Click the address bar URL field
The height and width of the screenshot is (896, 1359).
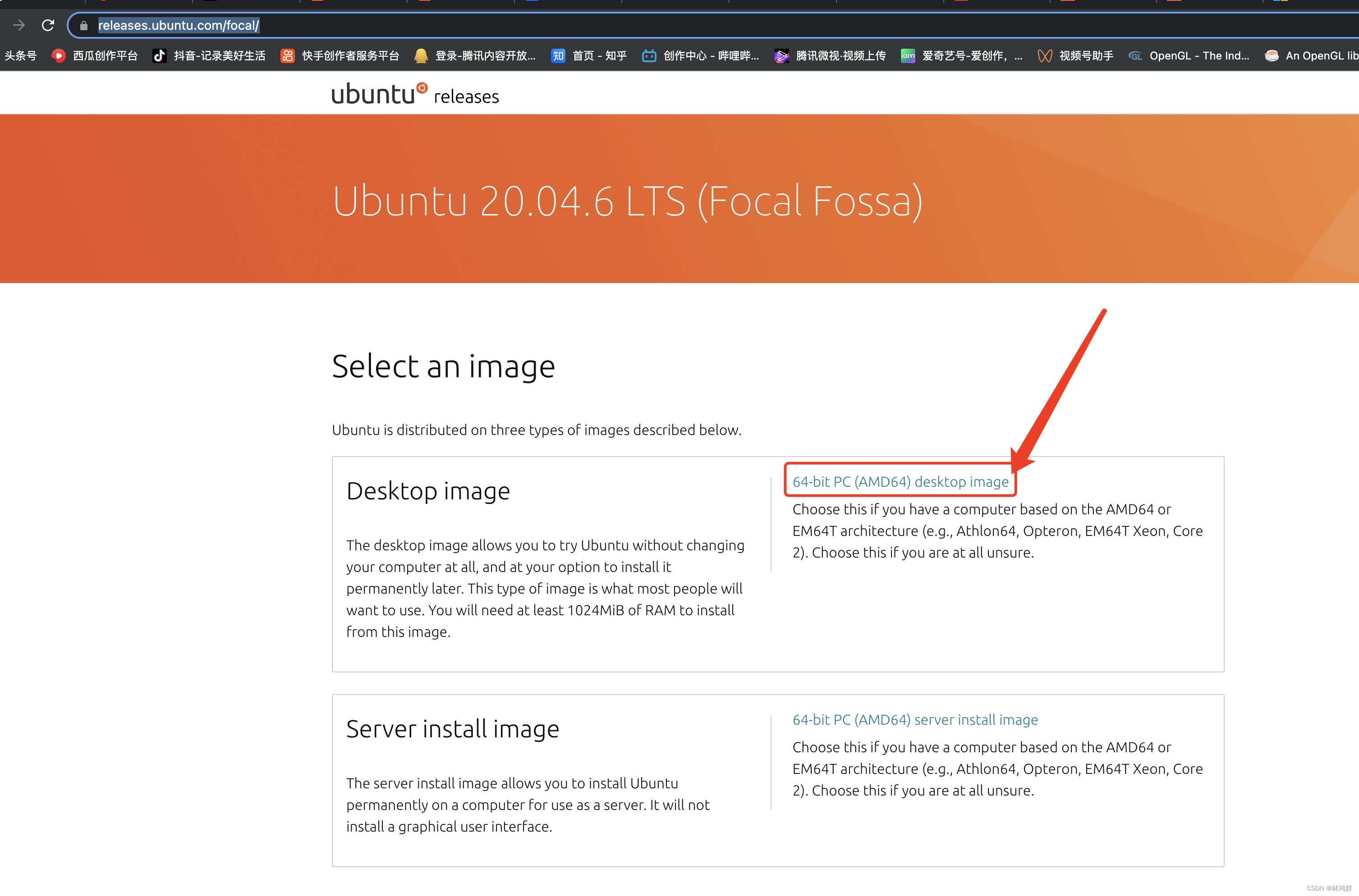coord(179,25)
